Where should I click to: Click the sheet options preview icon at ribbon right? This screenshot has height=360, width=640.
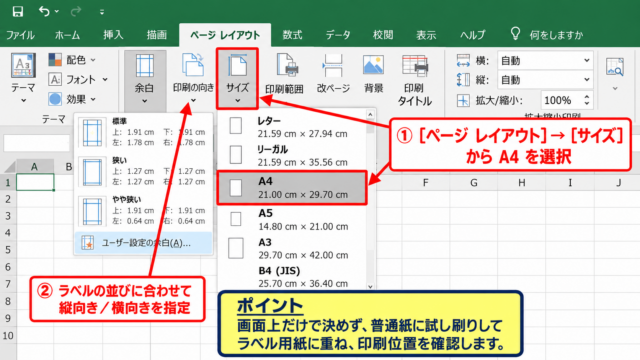(615, 68)
